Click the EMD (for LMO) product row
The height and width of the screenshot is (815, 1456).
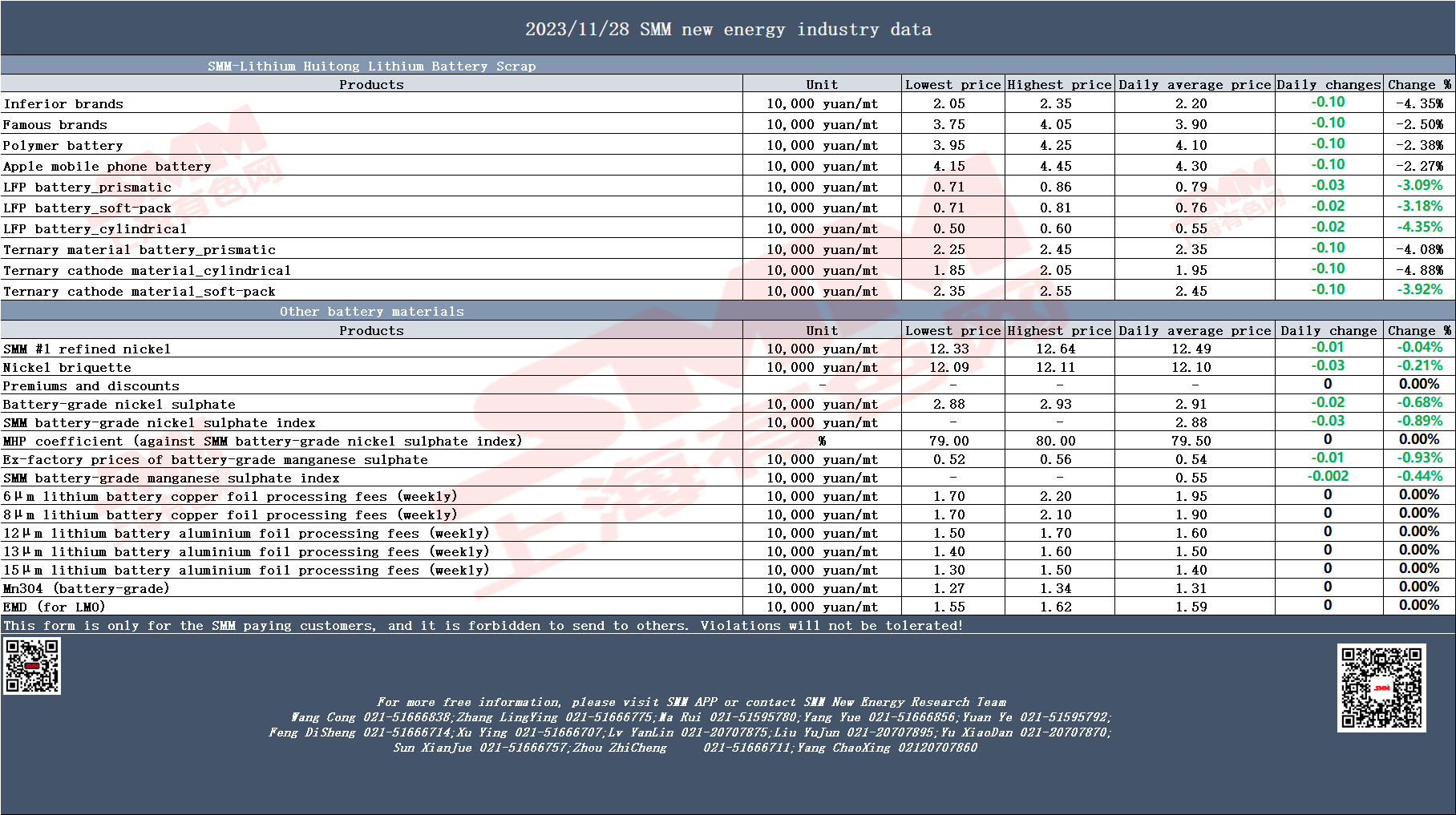[x=728, y=607]
